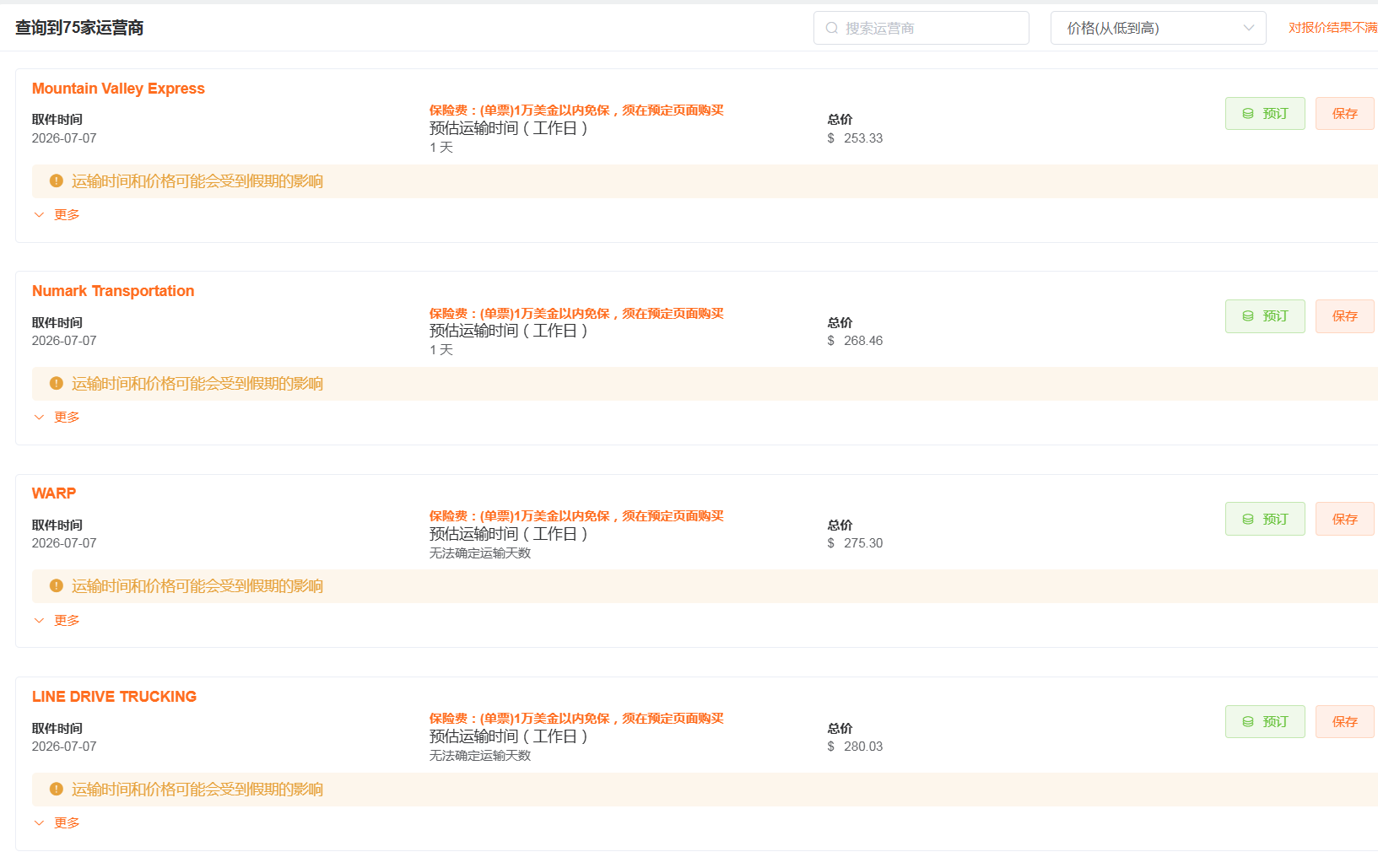This screenshot has width=1378, height=868.
Task: Open carrier LINE DRIVE TRUCKING
Action: pos(114,697)
